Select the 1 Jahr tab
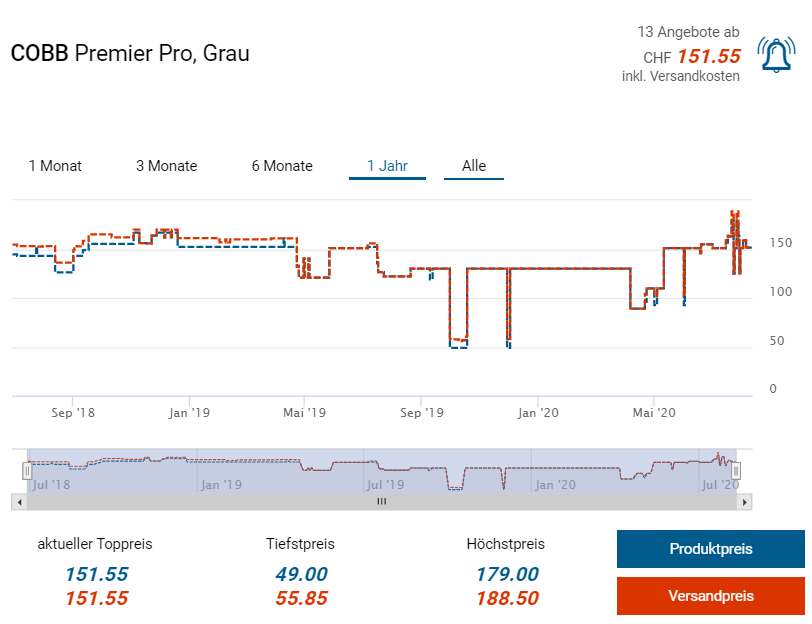 [x=387, y=166]
